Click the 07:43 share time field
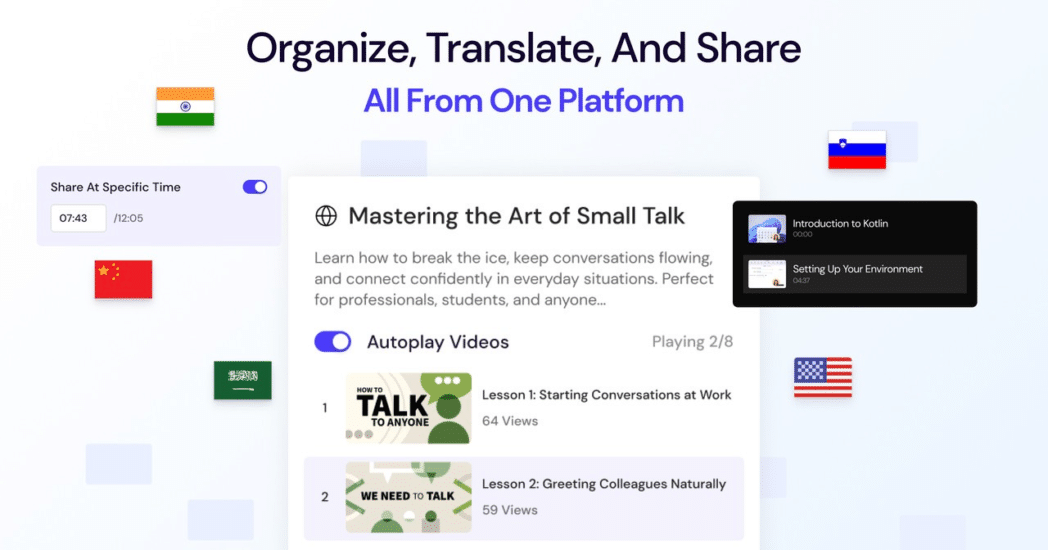1048x550 pixels. point(78,218)
